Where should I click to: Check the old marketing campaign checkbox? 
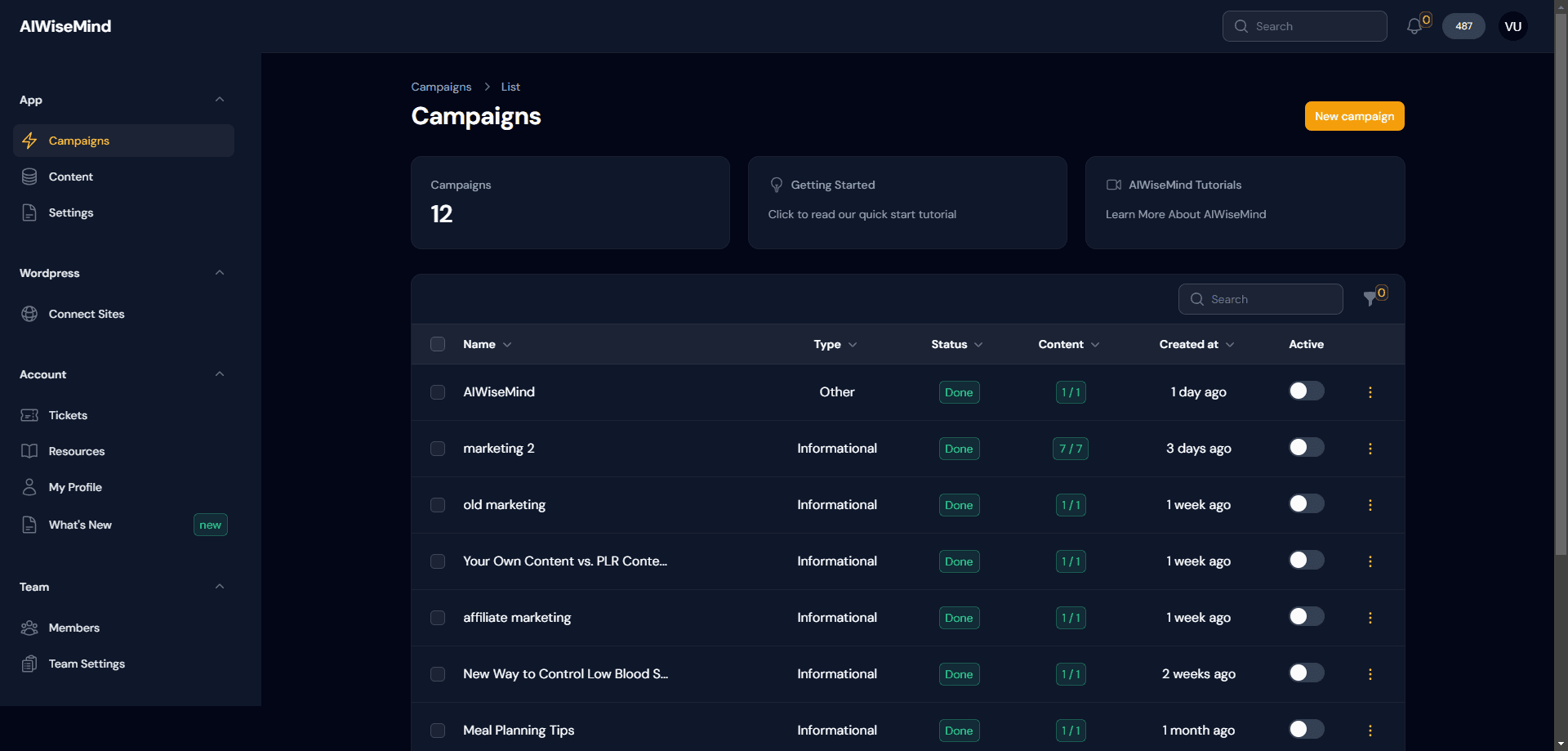(438, 505)
